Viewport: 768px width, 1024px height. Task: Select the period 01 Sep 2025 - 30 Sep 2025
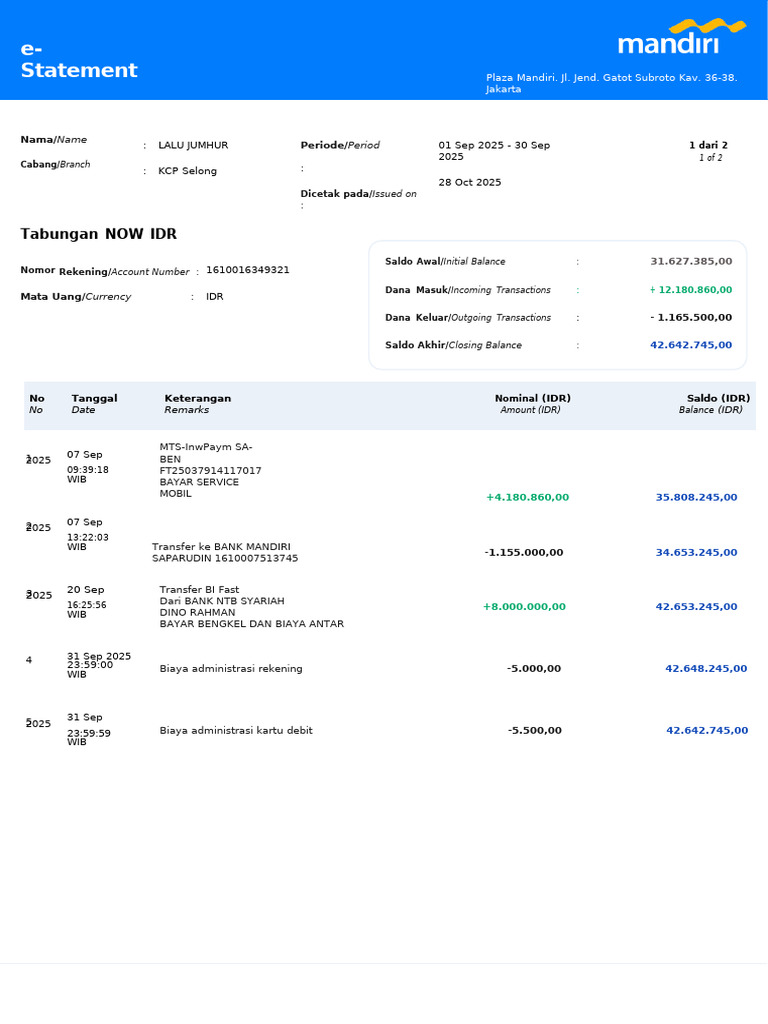494,151
